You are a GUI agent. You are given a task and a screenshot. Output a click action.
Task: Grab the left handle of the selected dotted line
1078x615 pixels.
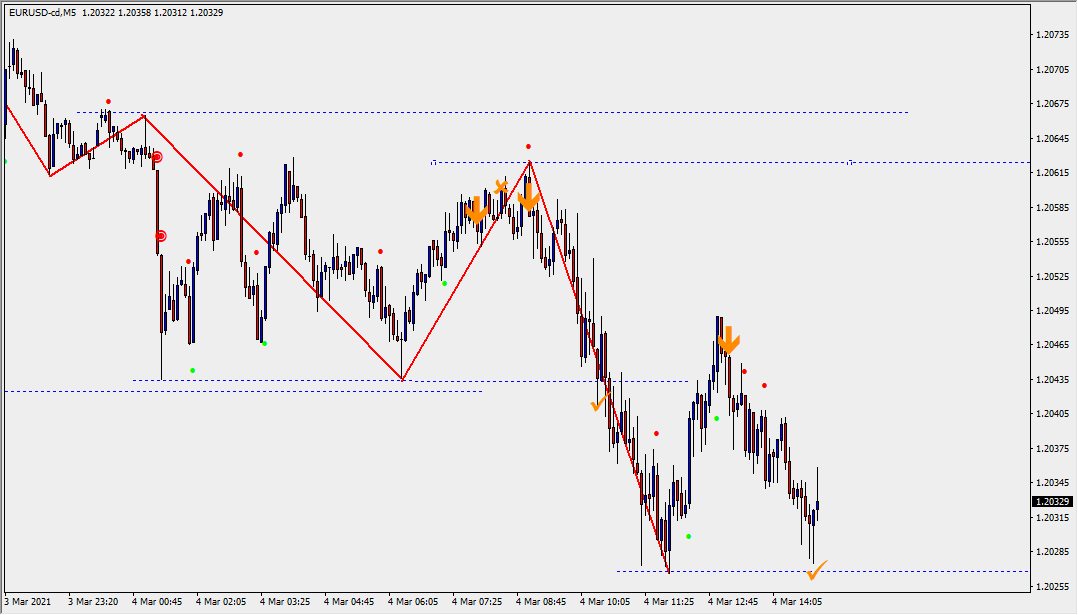click(434, 162)
